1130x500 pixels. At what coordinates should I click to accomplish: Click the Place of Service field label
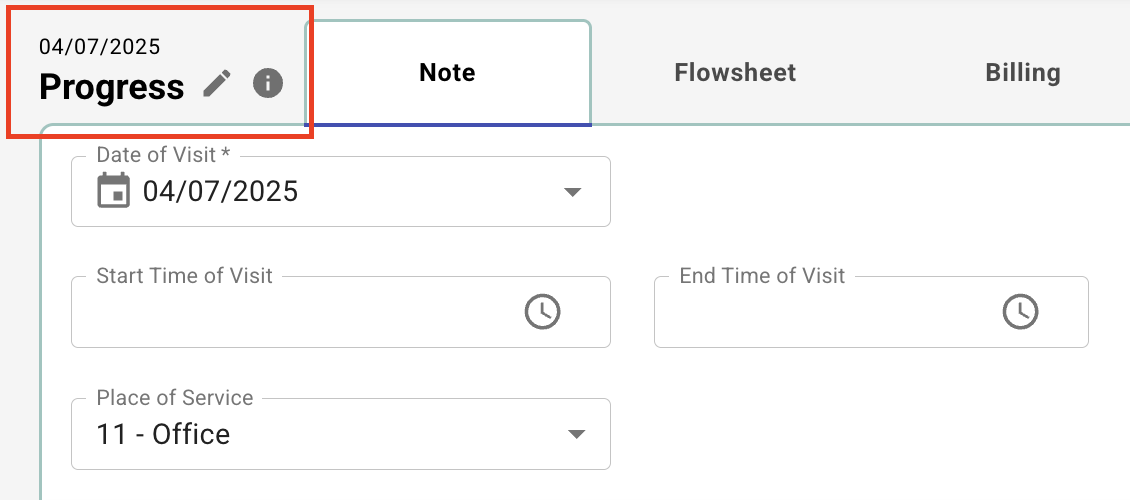(175, 398)
